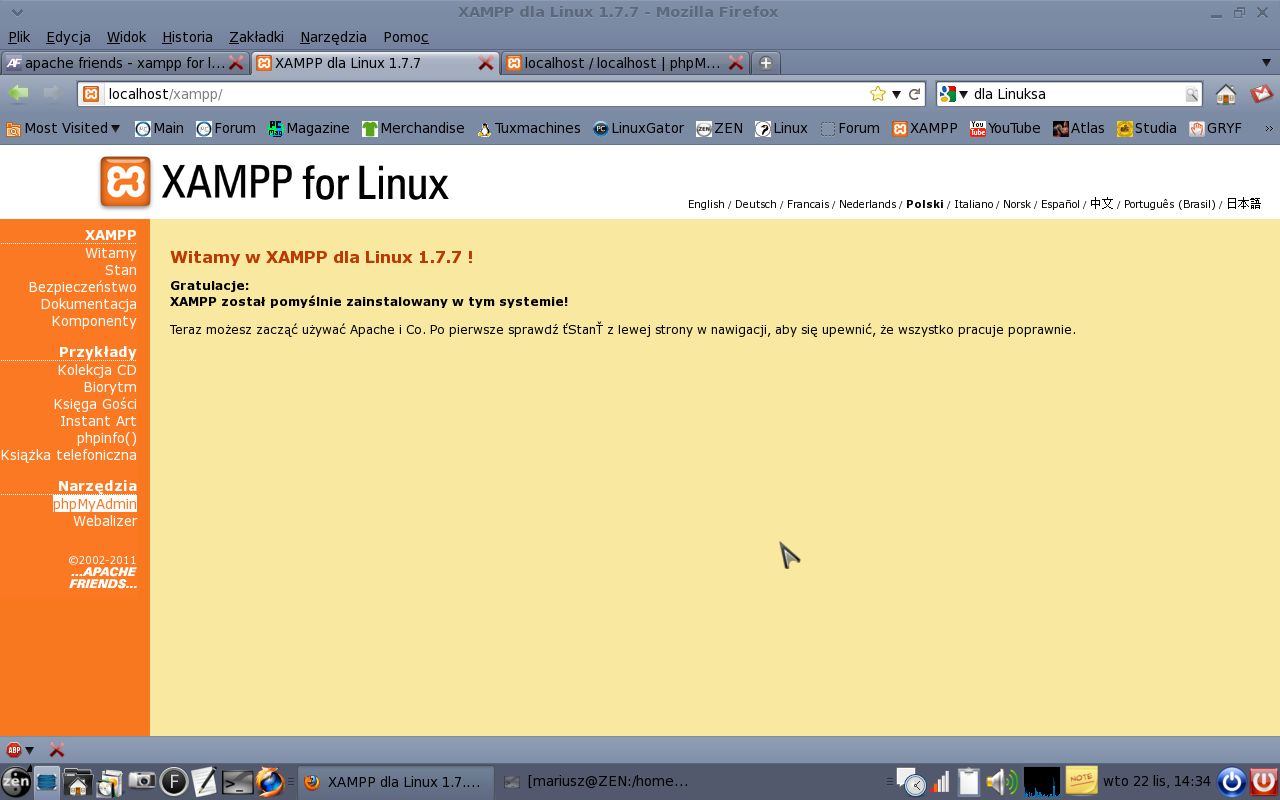This screenshot has width=1280, height=800.
Task: Open the Tuxmachines bookmark
Action: [528, 128]
